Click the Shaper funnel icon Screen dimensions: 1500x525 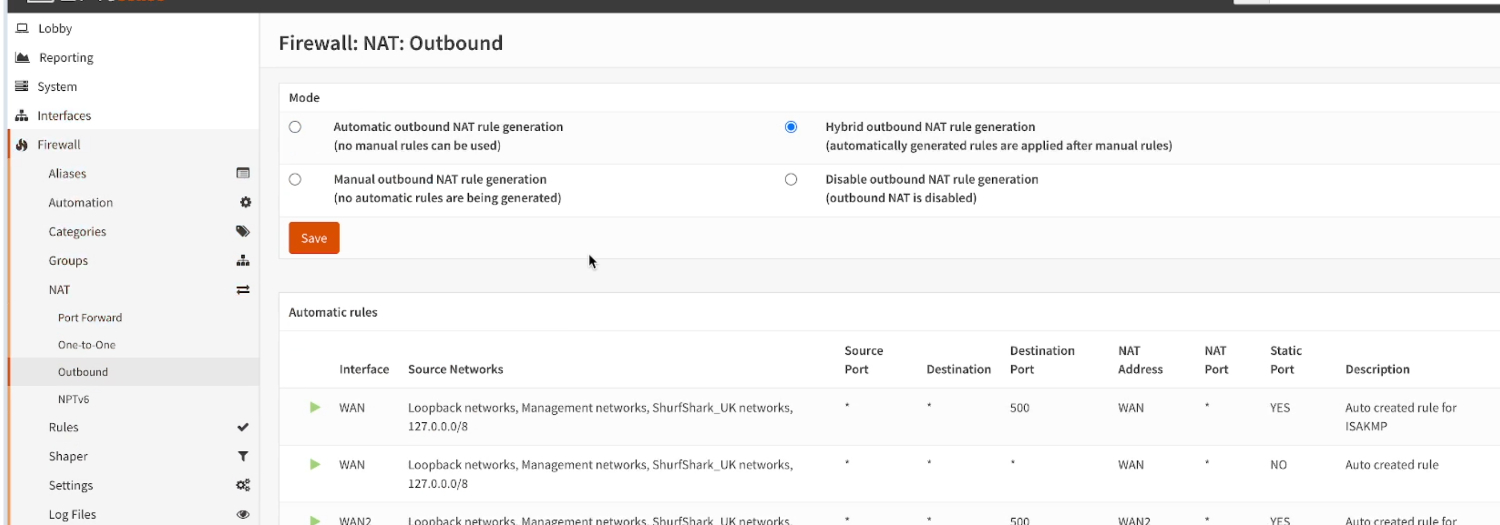click(243, 457)
